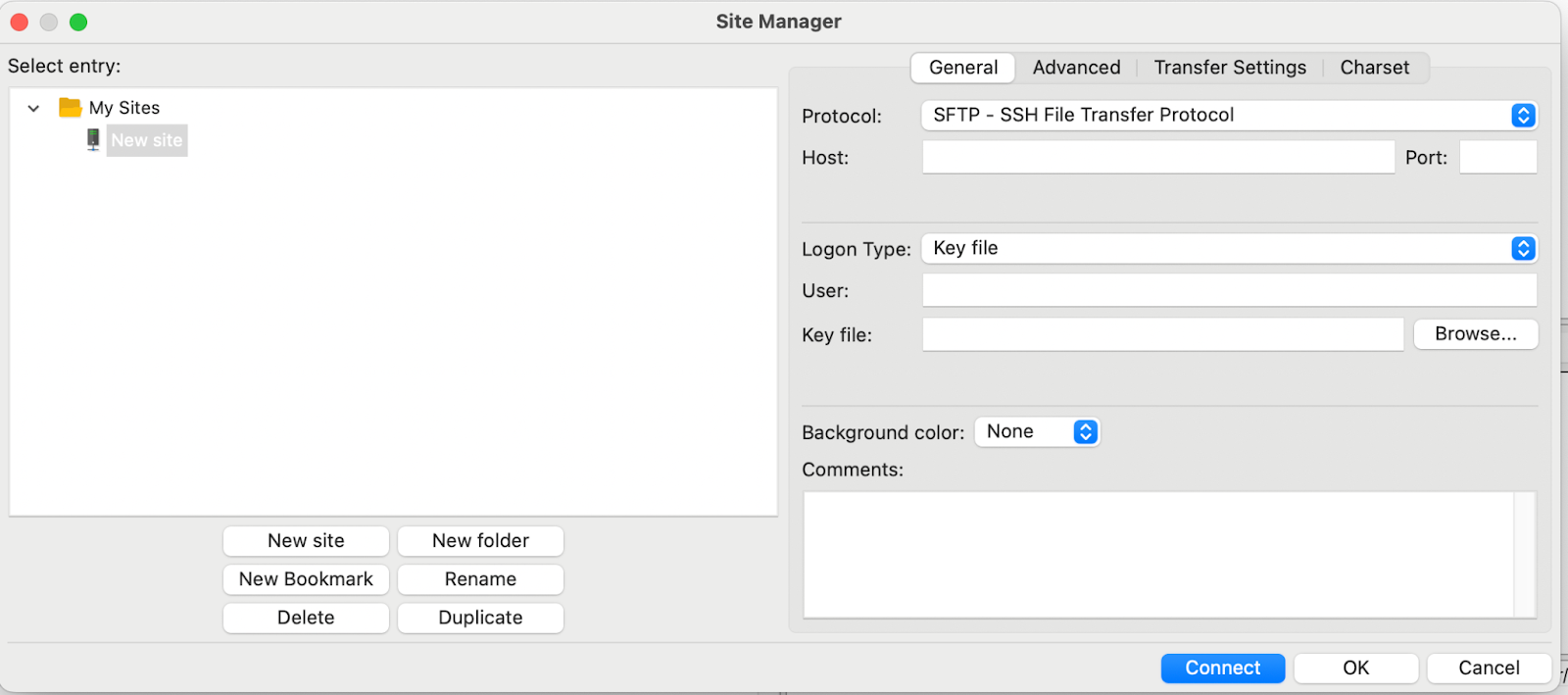Open the Logon Type dropdown
This screenshot has height=695, width=1568.
1229,248
